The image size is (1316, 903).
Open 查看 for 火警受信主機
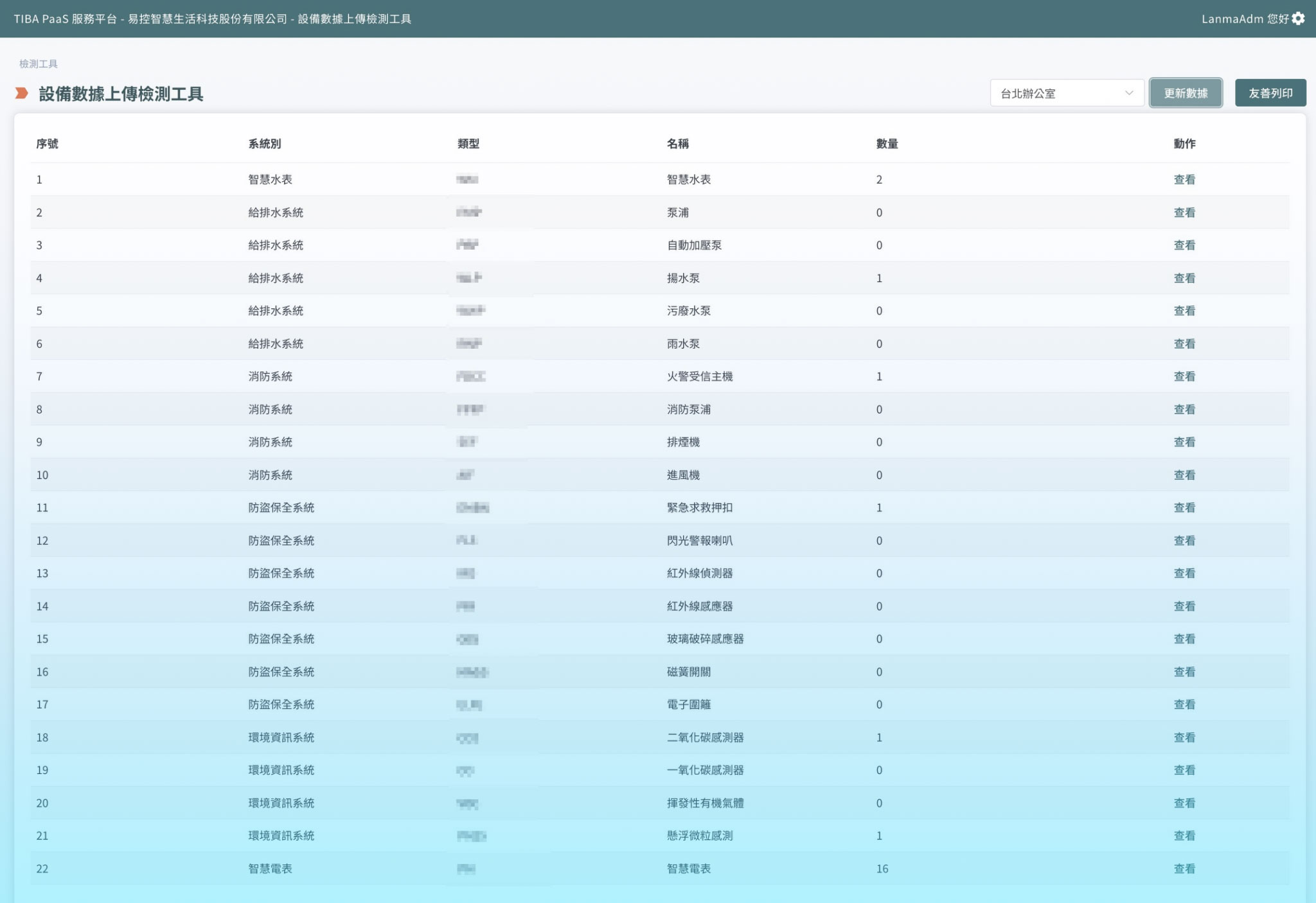pyautogui.click(x=1184, y=376)
